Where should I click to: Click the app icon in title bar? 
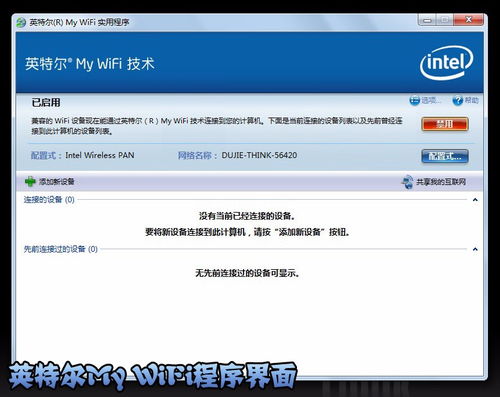[21, 23]
